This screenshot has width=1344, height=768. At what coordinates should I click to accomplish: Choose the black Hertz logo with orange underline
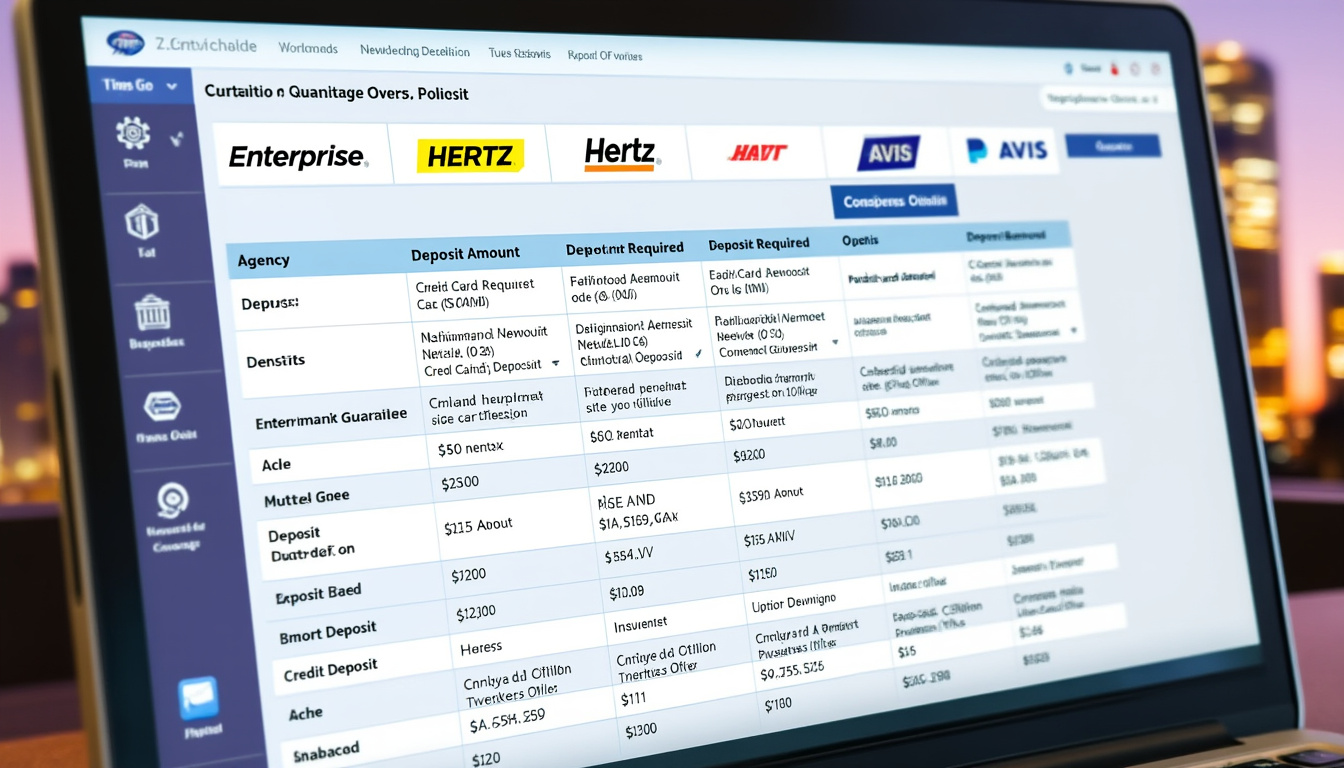point(620,153)
